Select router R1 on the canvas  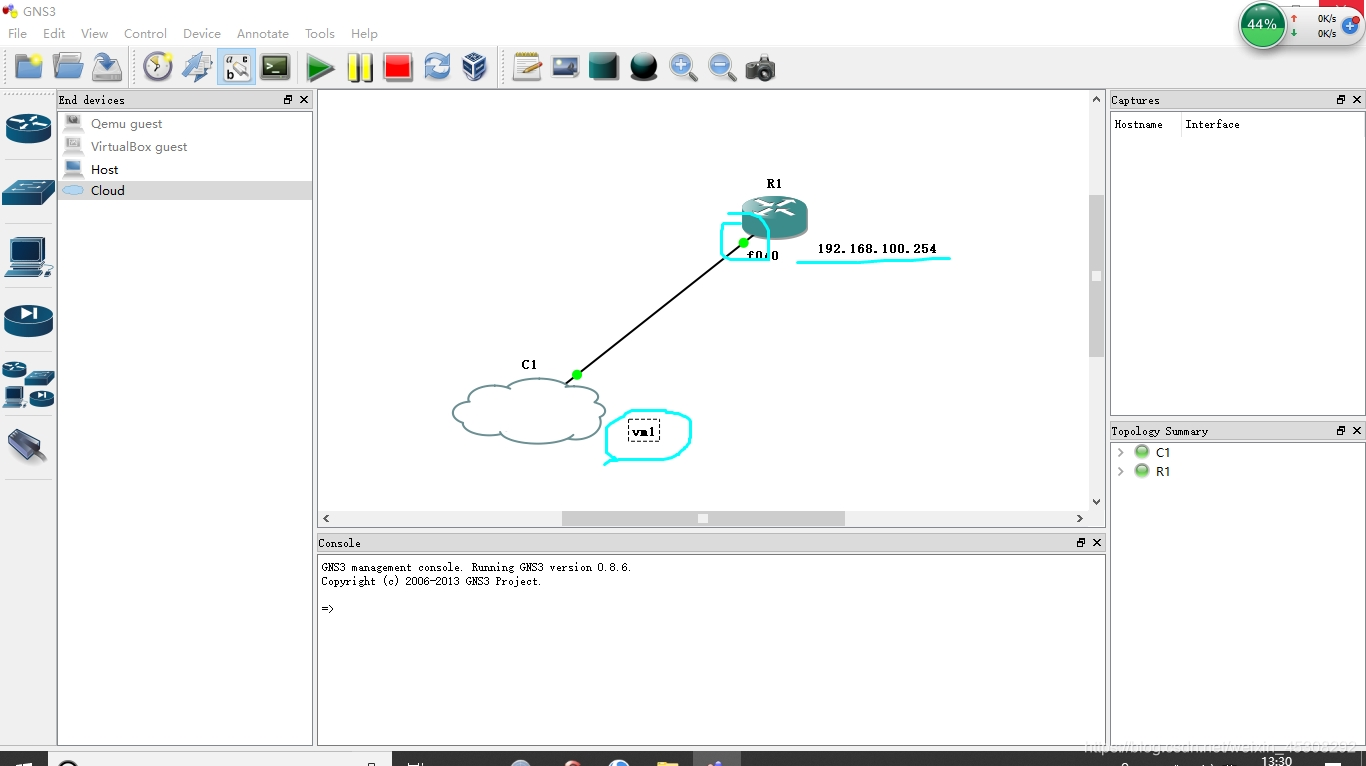[775, 216]
